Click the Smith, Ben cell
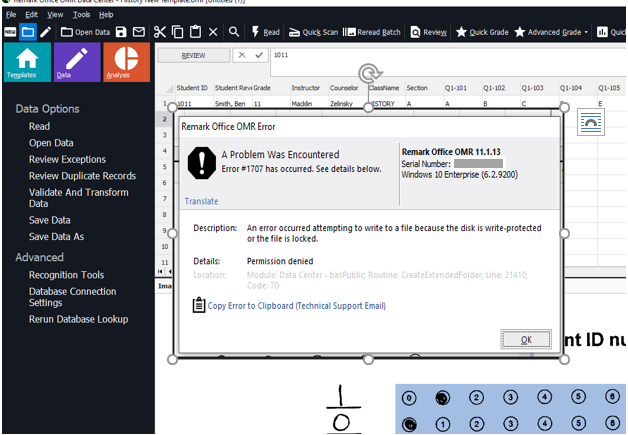 pos(231,103)
